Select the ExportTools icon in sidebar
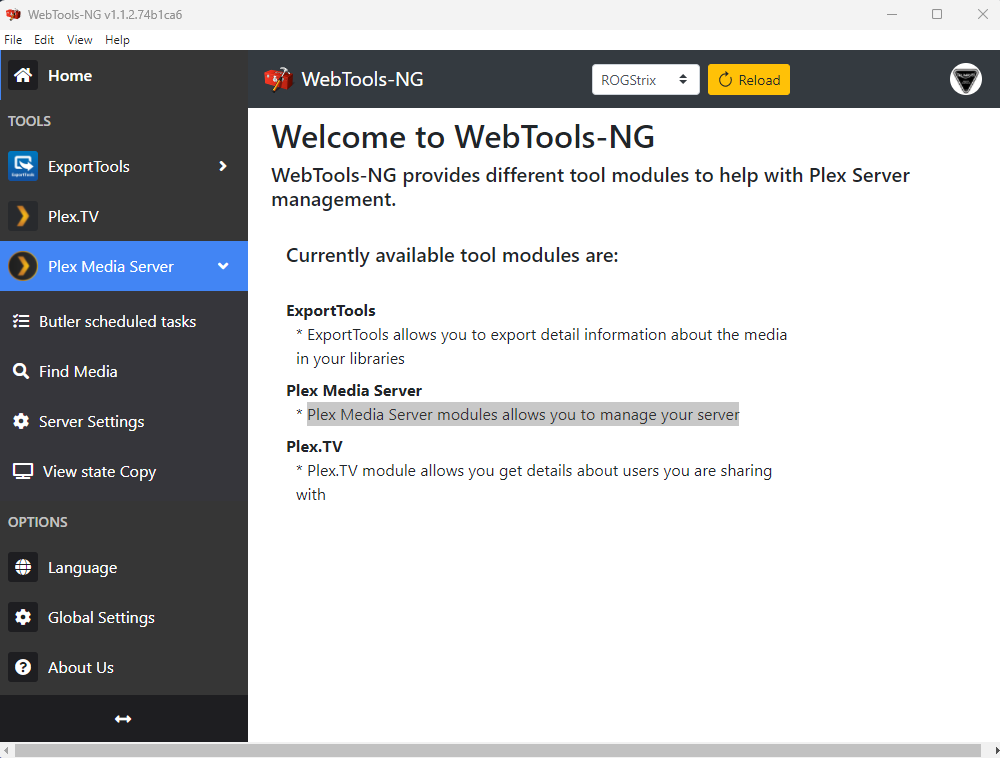1000x758 pixels. [22, 166]
